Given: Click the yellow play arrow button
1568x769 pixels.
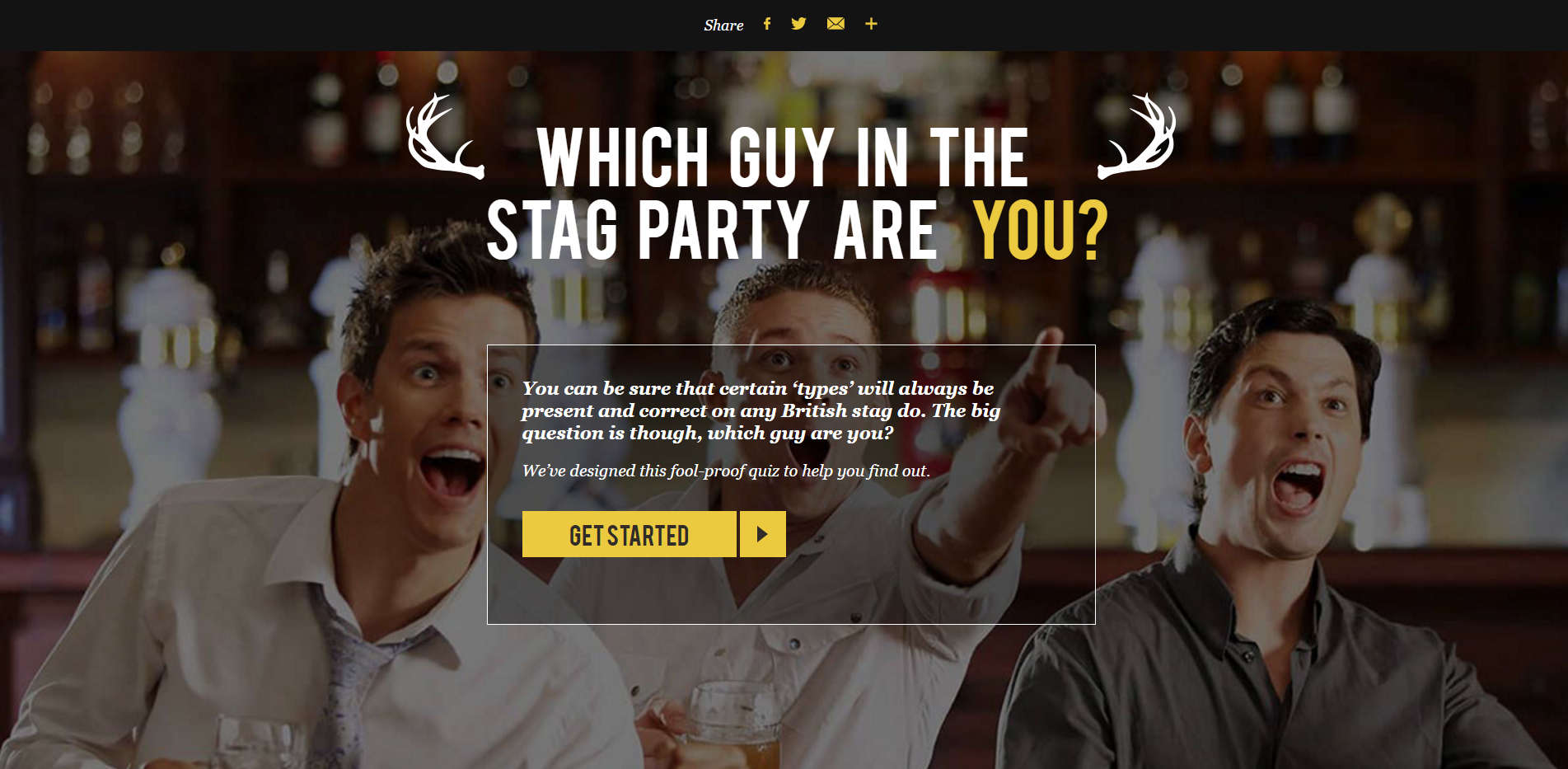Looking at the screenshot, I should (763, 534).
